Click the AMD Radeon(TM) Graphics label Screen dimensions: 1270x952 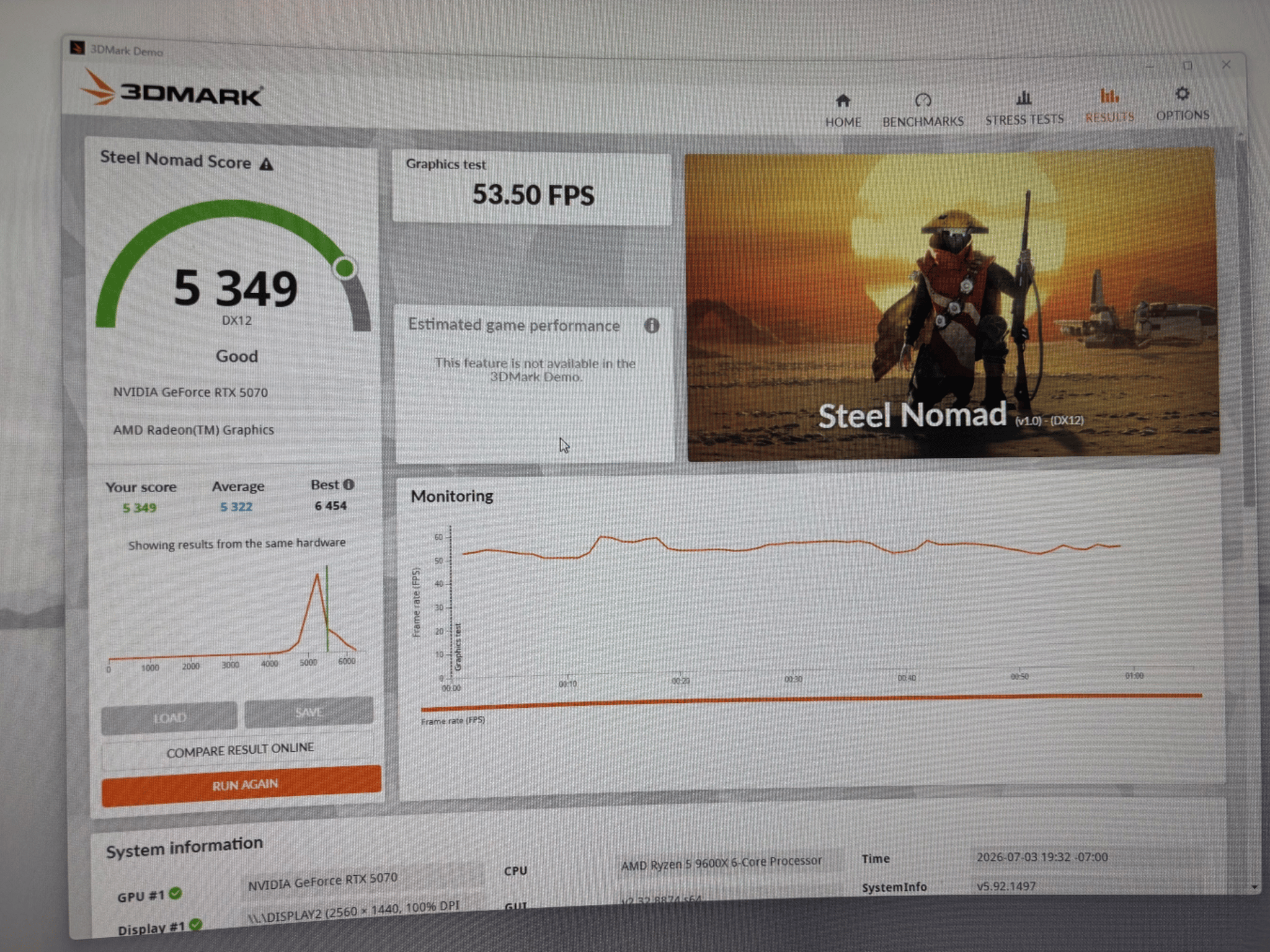click(193, 430)
